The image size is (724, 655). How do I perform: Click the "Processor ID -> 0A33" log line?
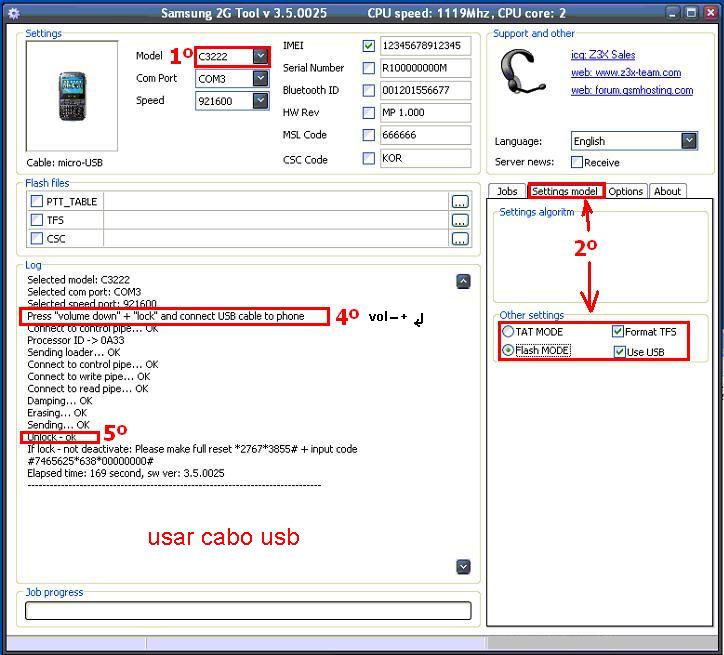[76, 340]
